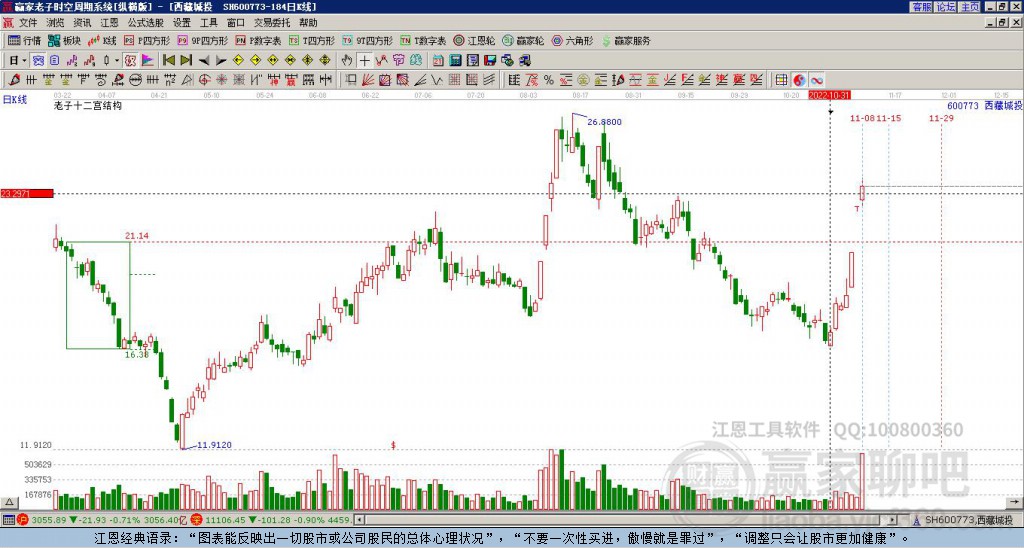Open the 浏览 menu
Viewport: 1024px width, 548px height.
(x=55, y=23)
